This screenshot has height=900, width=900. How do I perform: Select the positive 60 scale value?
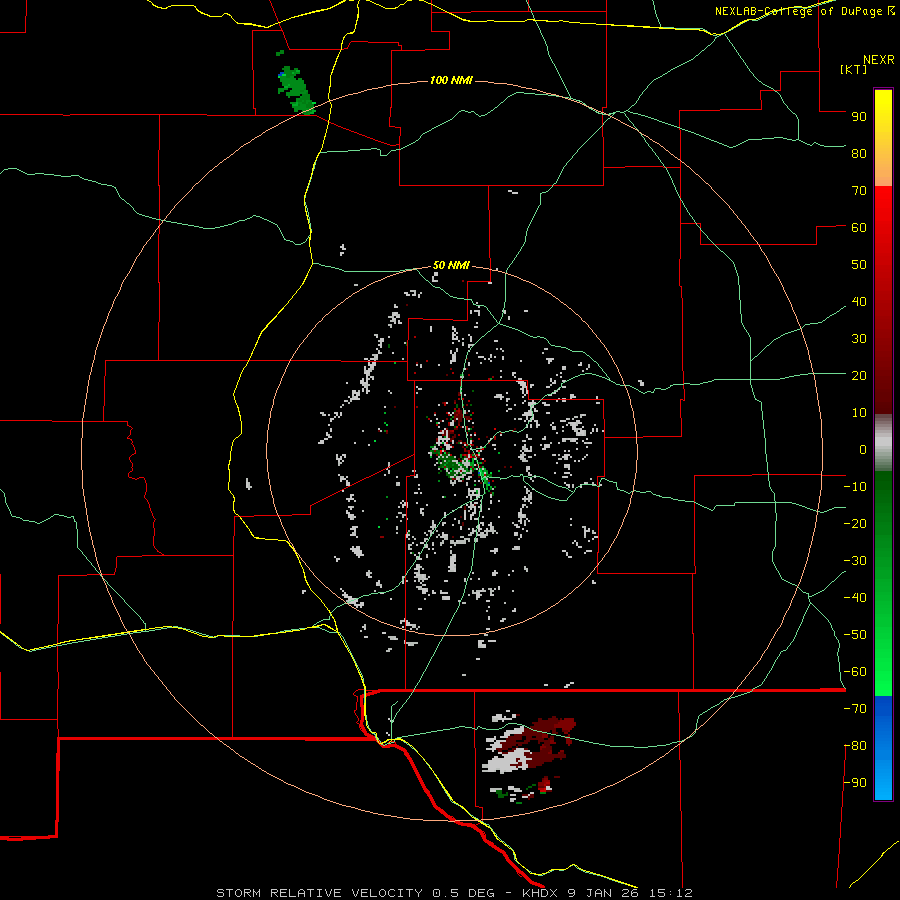tap(859, 227)
